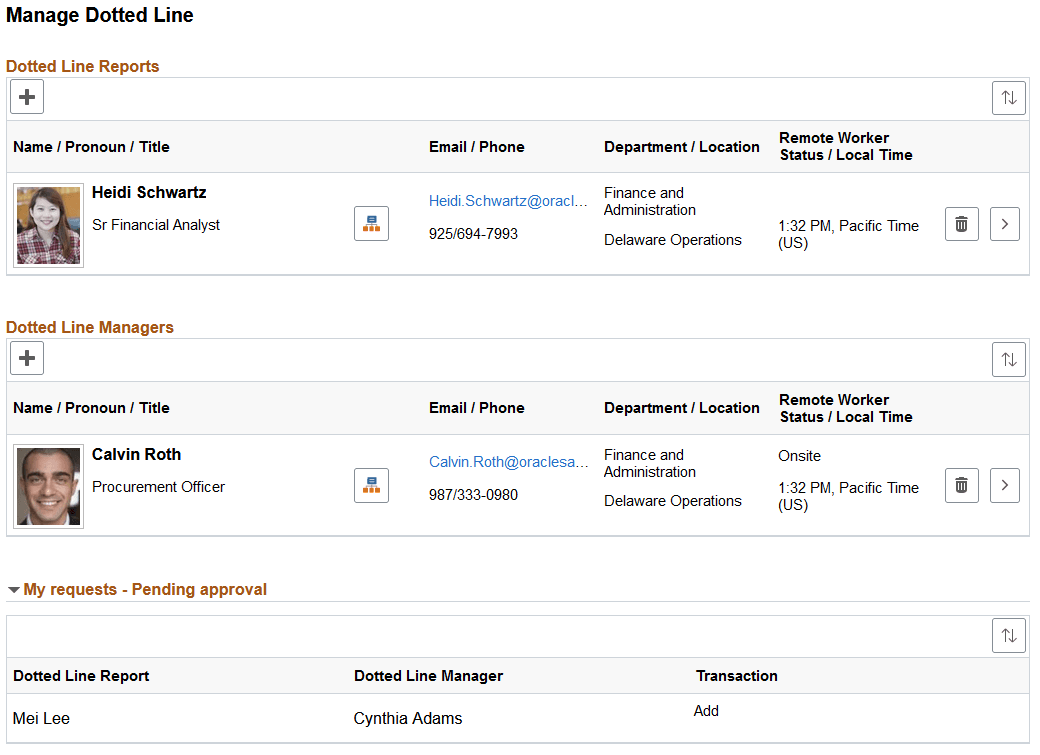This screenshot has height=755, width=1040.
Task: Click Heidi Schwartz's profile photo
Action: click(x=48, y=224)
